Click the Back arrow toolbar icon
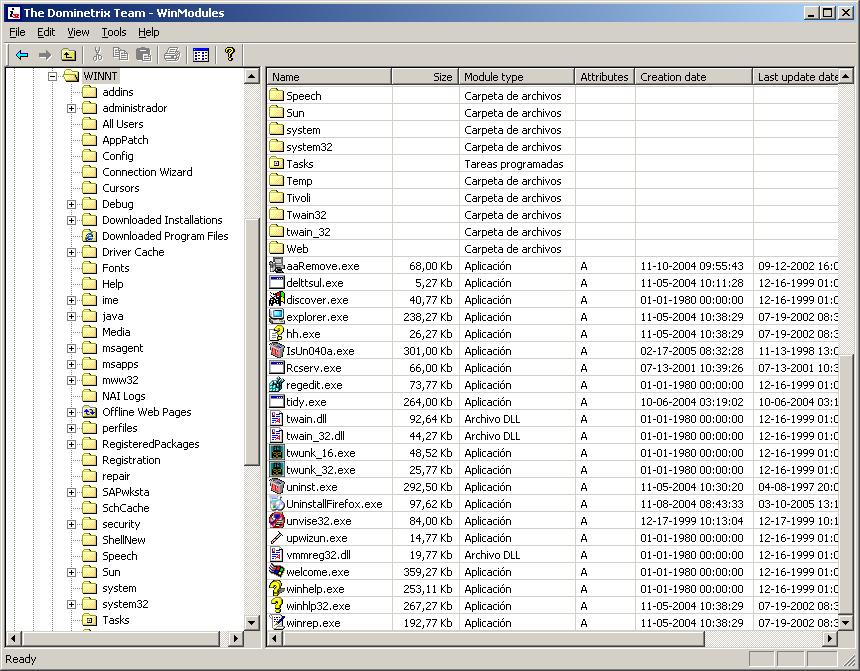This screenshot has height=671, width=860. pyautogui.click(x=22, y=55)
